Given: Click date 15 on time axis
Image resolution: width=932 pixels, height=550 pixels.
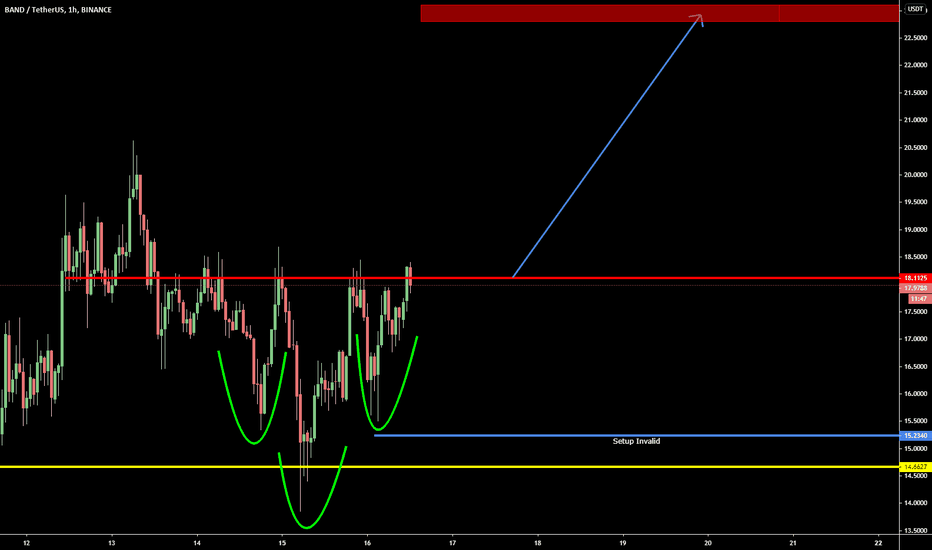Looking at the screenshot, I should (x=282, y=543).
